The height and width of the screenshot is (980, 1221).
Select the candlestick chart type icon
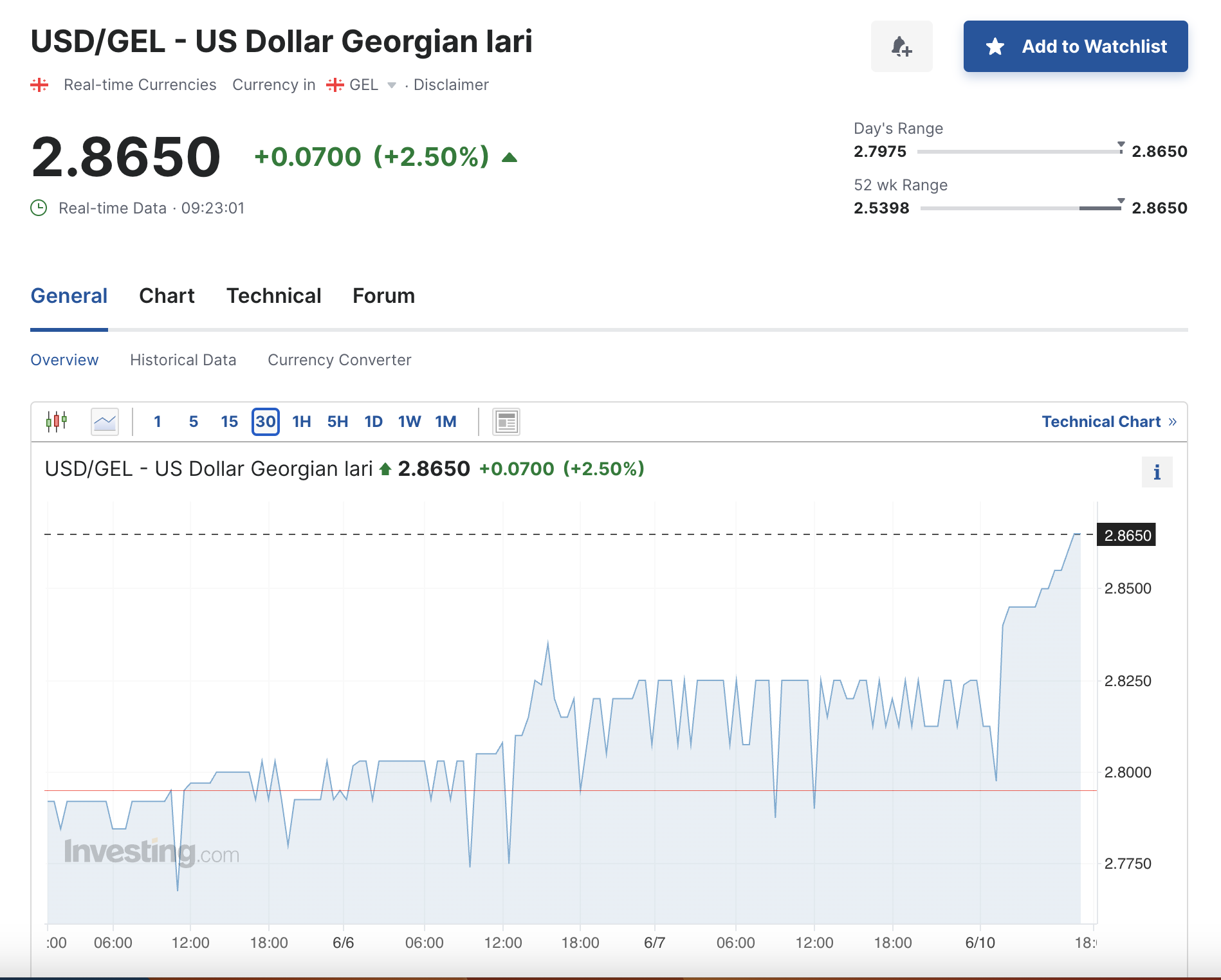58,421
